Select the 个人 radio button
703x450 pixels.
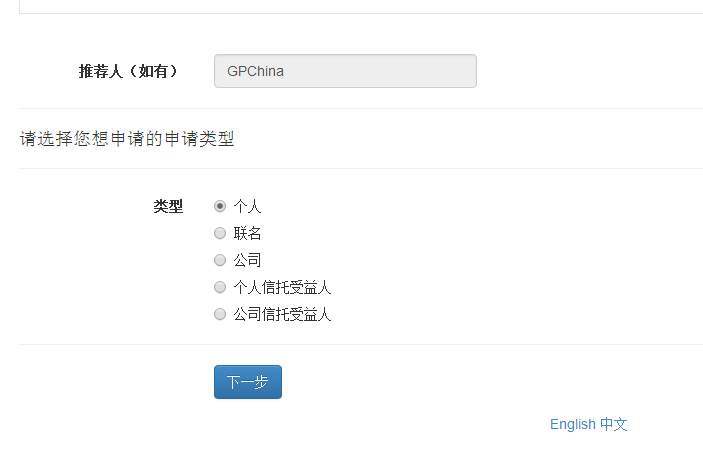(x=220, y=206)
